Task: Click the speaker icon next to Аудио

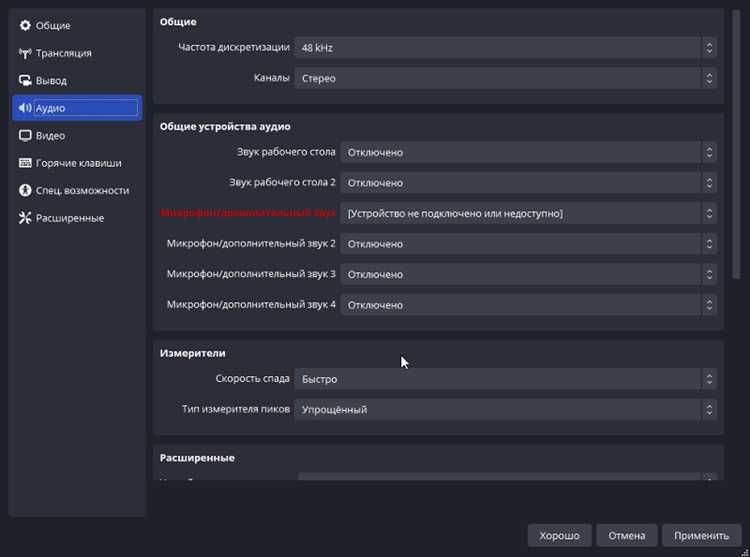Action: point(25,108)
